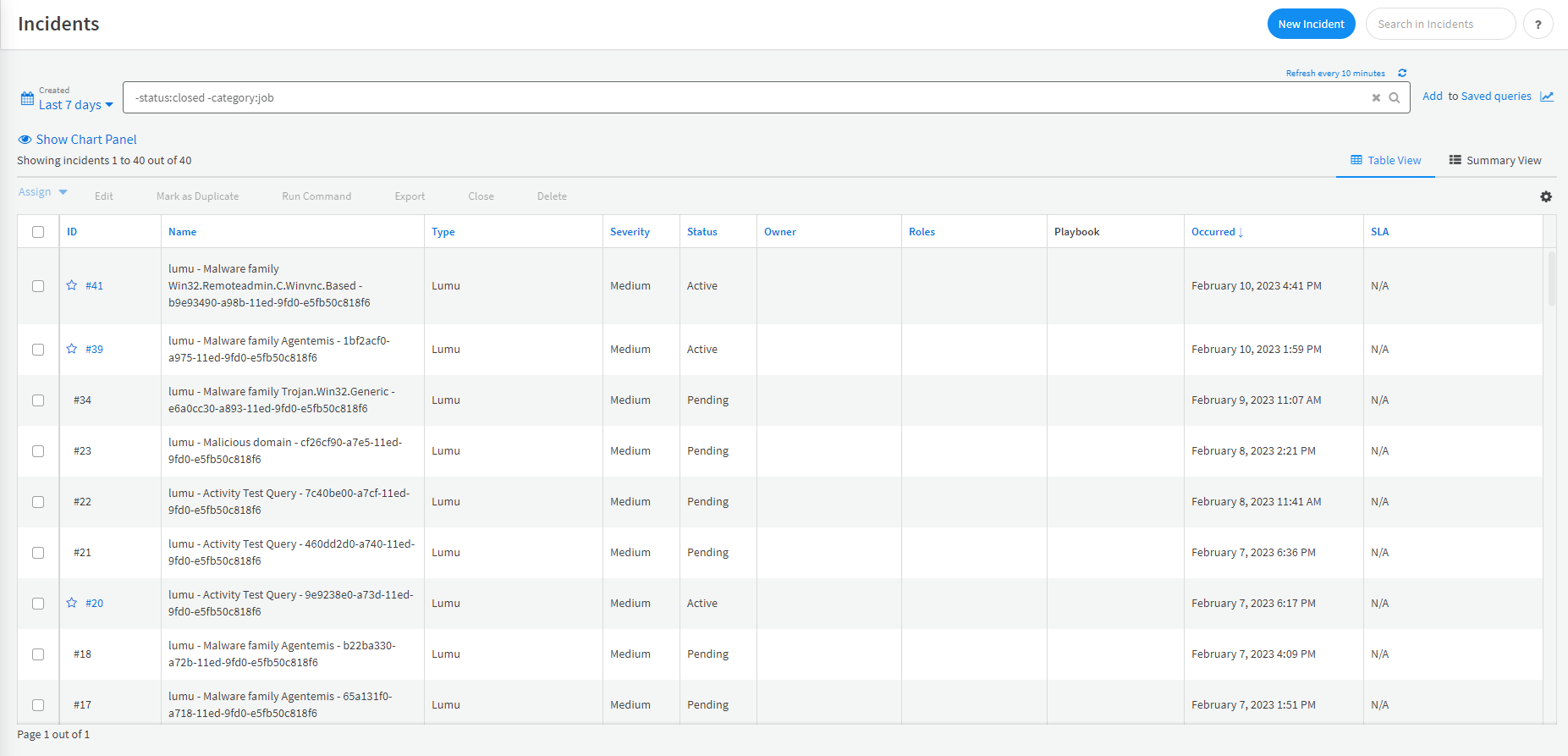Open the help question mark button

coord(1538,25)
